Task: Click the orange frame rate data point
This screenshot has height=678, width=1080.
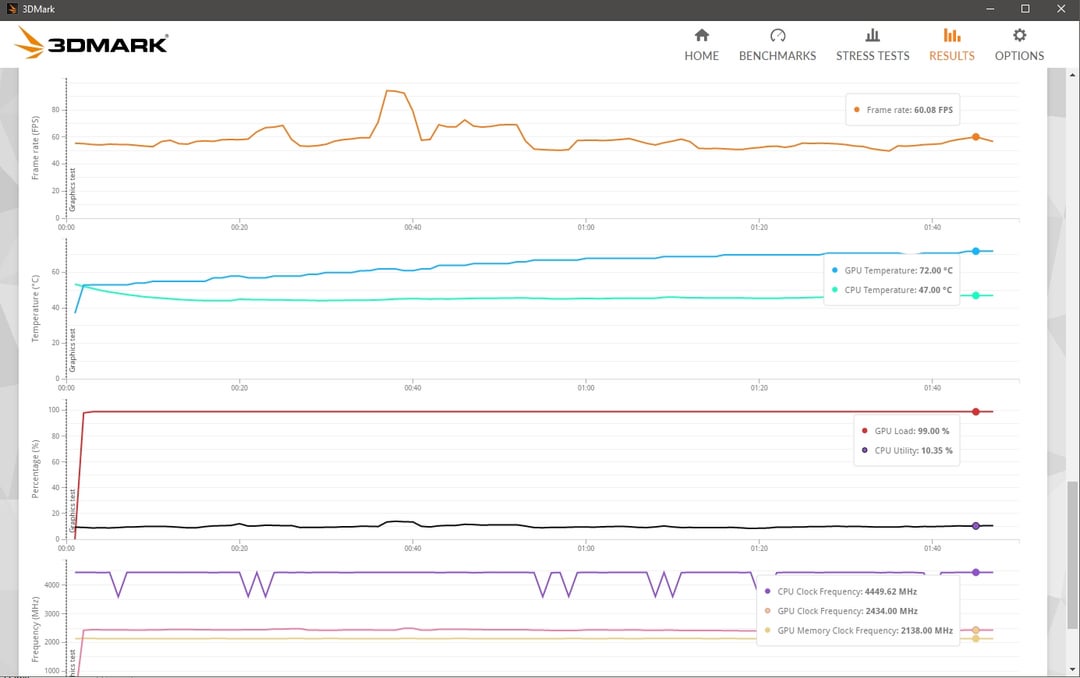Action: click(975, 137)
